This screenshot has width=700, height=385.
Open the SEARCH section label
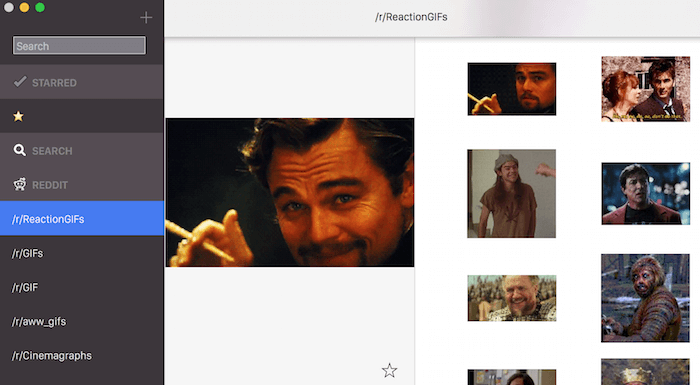pos(52,151)
